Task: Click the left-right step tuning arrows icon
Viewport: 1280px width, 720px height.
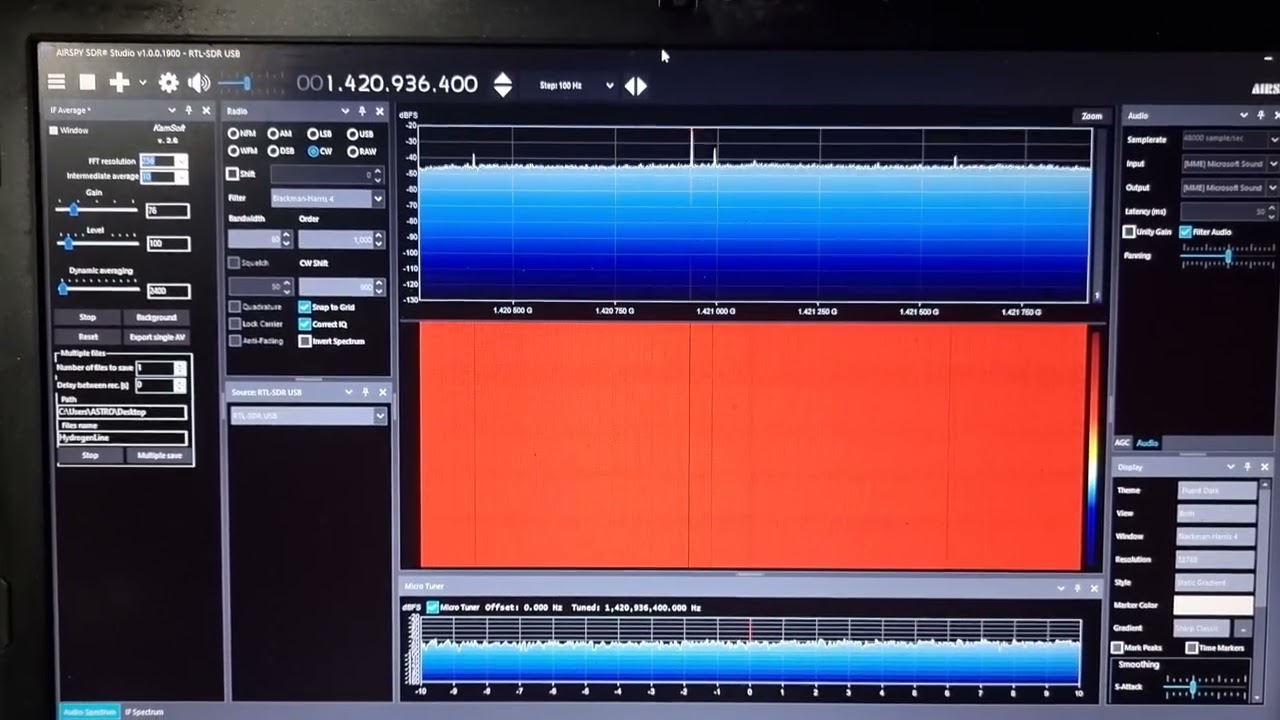Action: [636, 86]
